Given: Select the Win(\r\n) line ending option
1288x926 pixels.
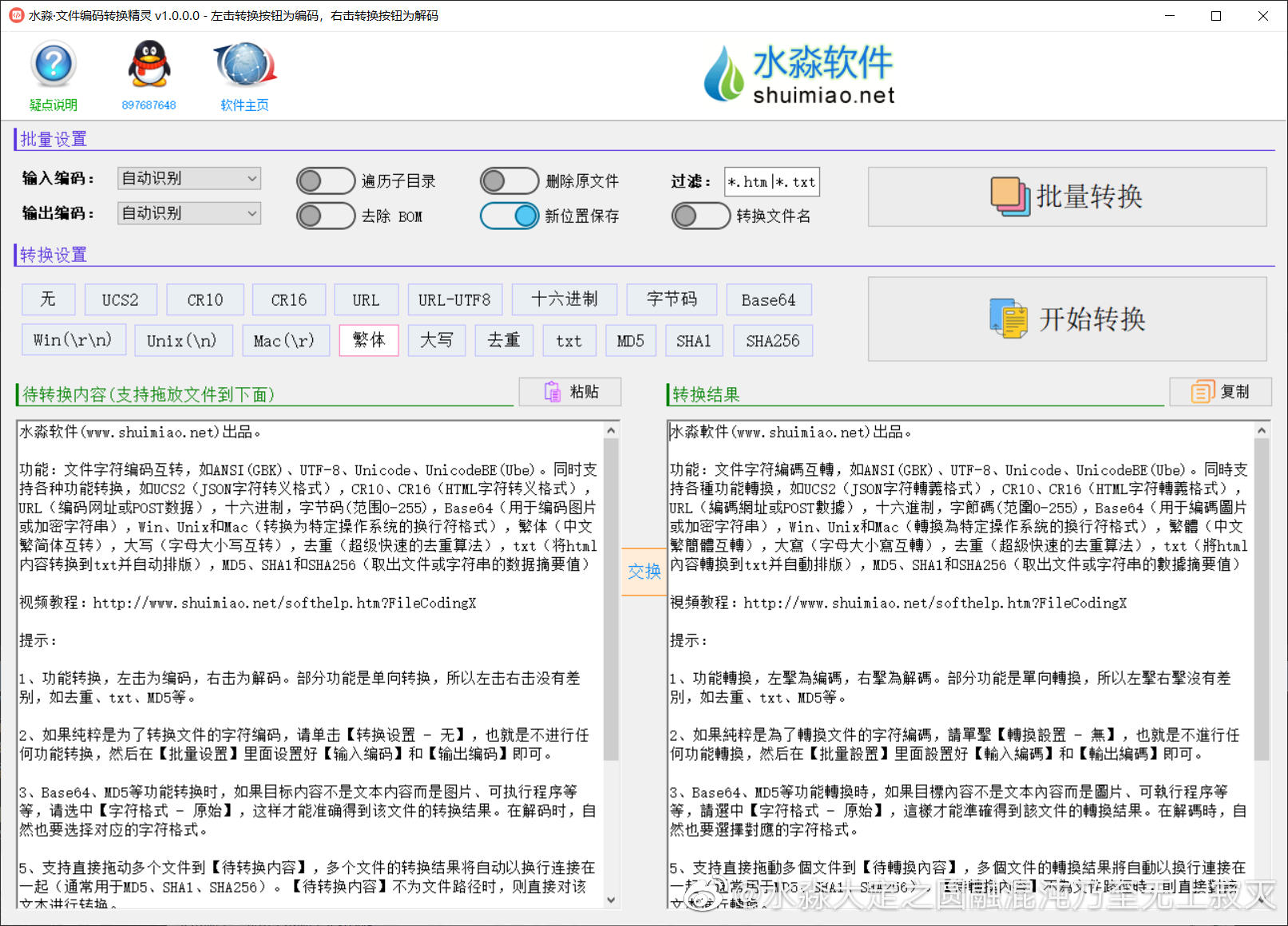Looking at the screenshot, I should point(73,341).
